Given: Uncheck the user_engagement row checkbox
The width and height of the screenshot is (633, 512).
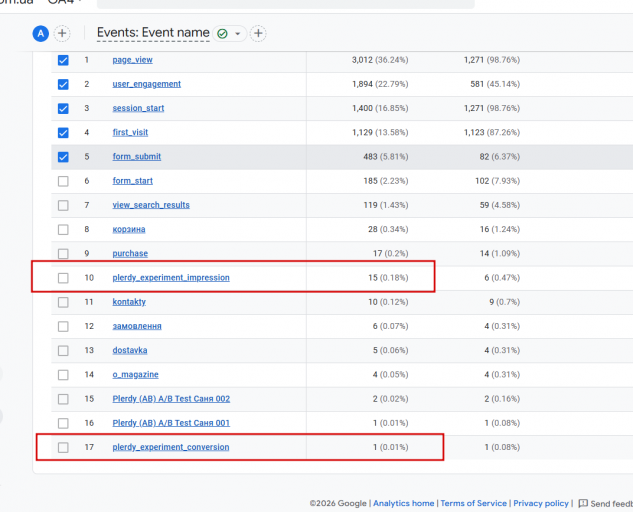Looking at the screenshot, I should [63, 84].
